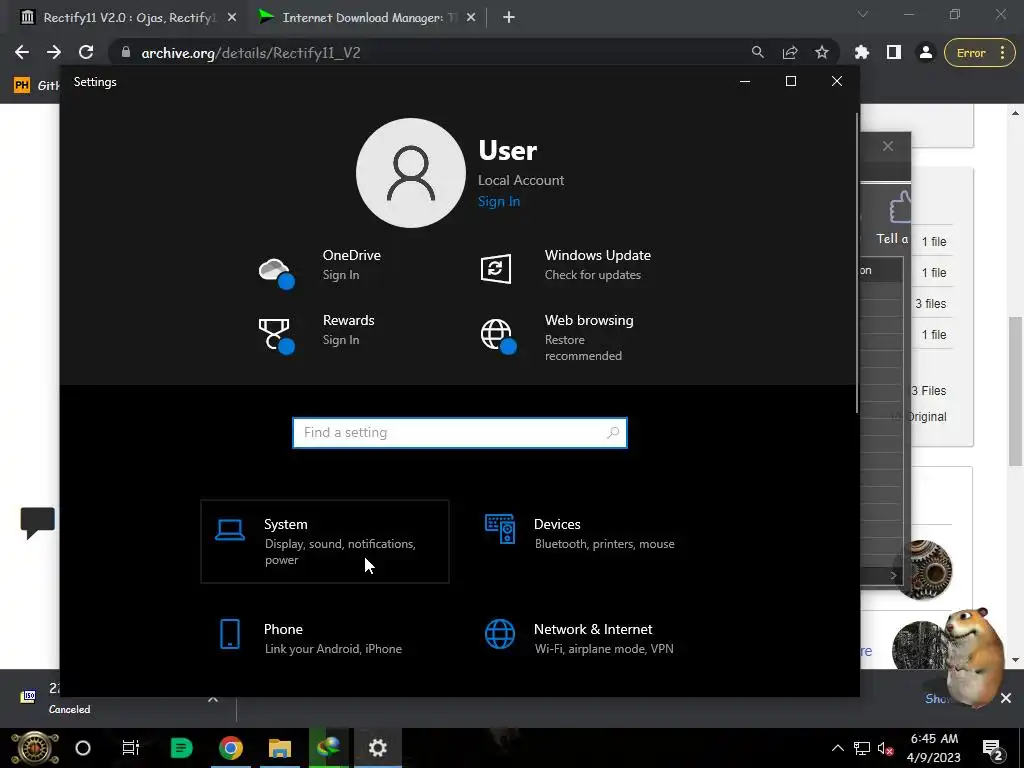The width and height of the screenshot is (1024, 768).
Task: Close the grey popup behind Settings
Action: 888,146
